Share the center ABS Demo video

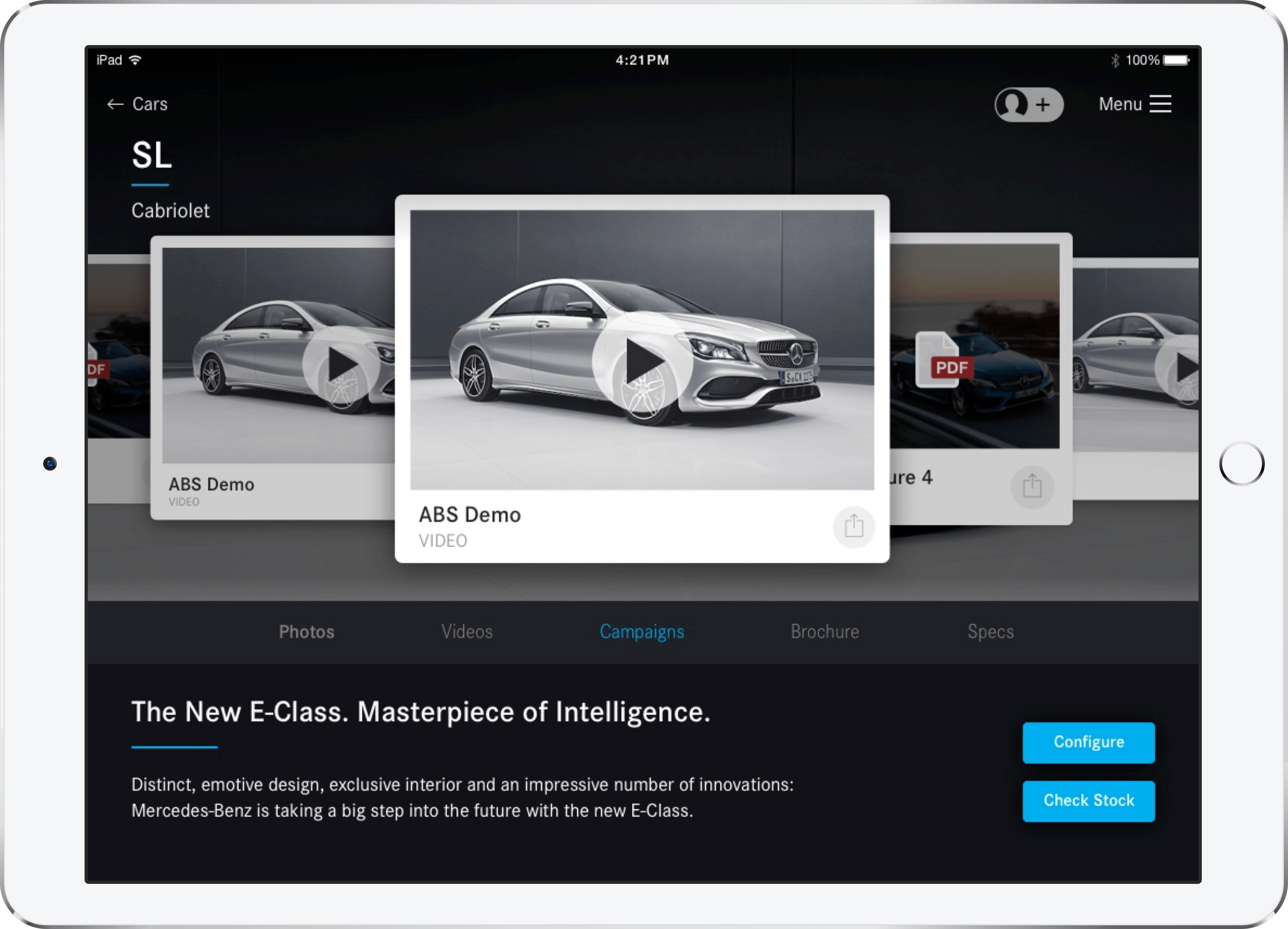pos(853,526)
